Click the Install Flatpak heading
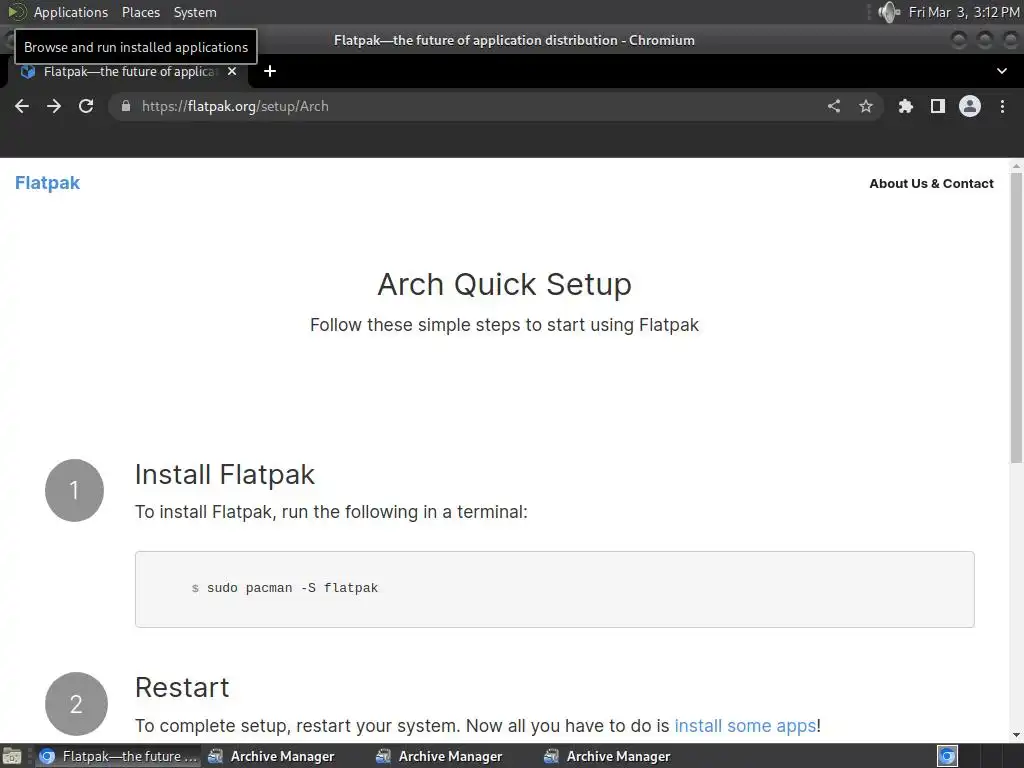 click(225, 475)
